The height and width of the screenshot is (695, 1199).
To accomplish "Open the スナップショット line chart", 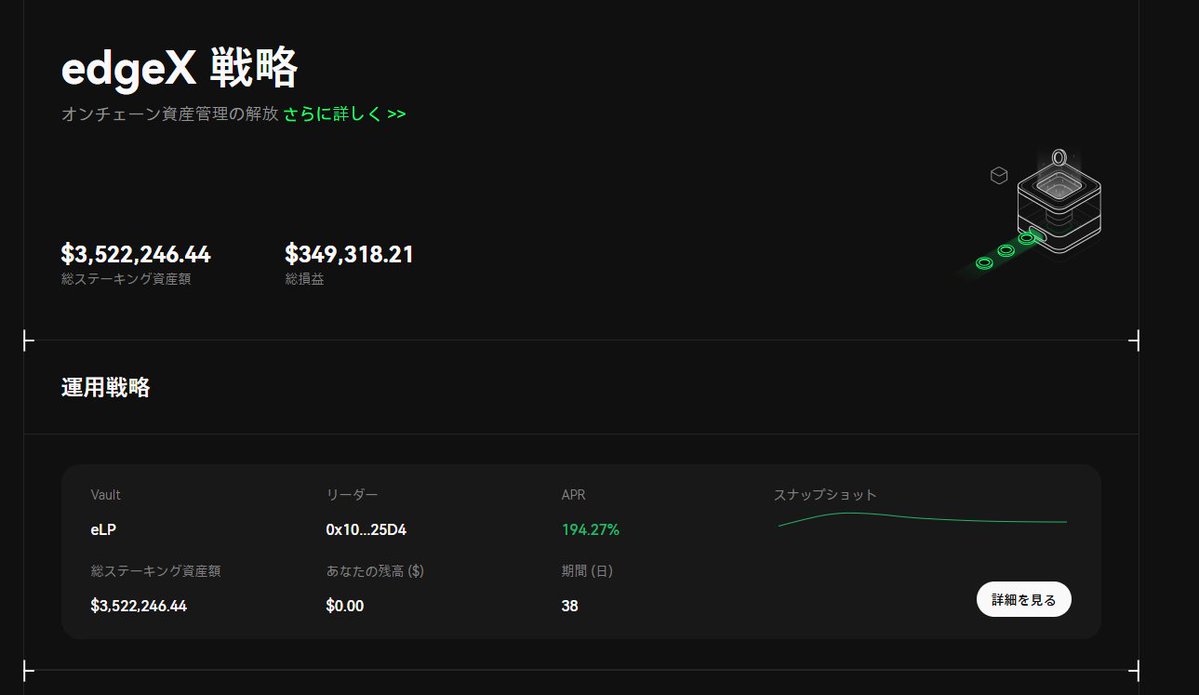I will pyautogui.click(x=922, y=519).
